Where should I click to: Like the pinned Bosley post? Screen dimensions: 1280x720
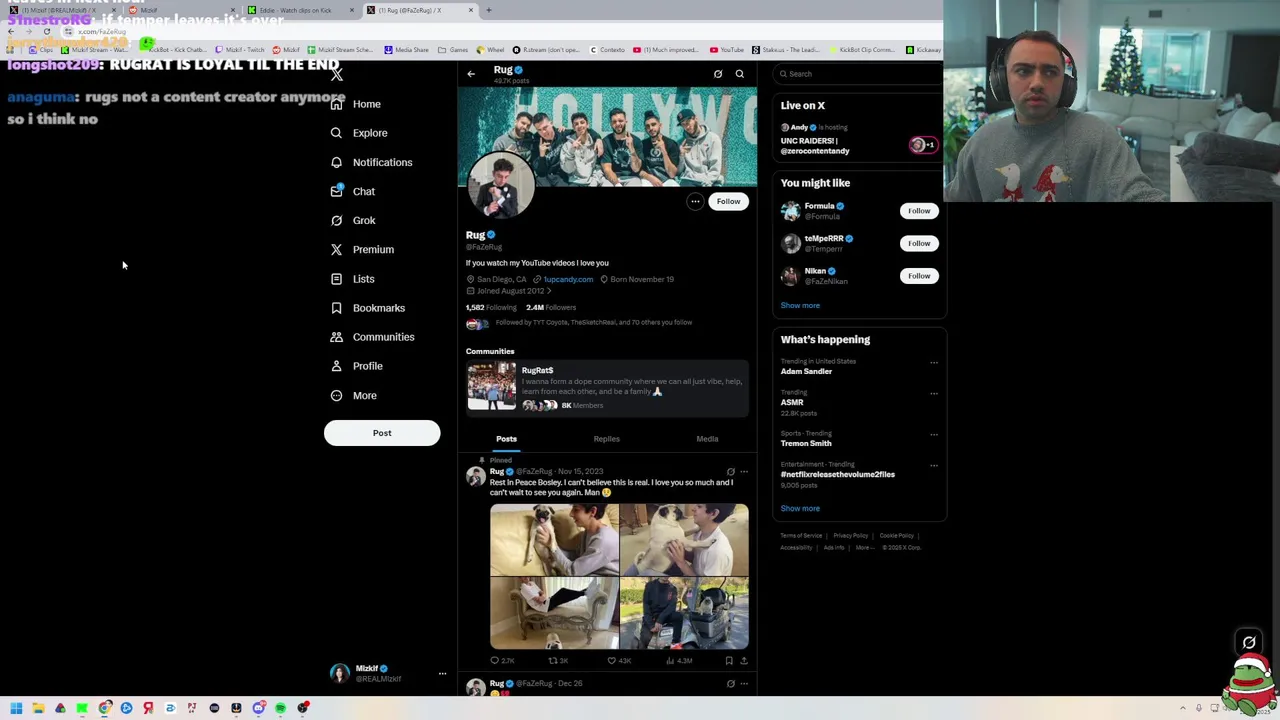[619, 661]
